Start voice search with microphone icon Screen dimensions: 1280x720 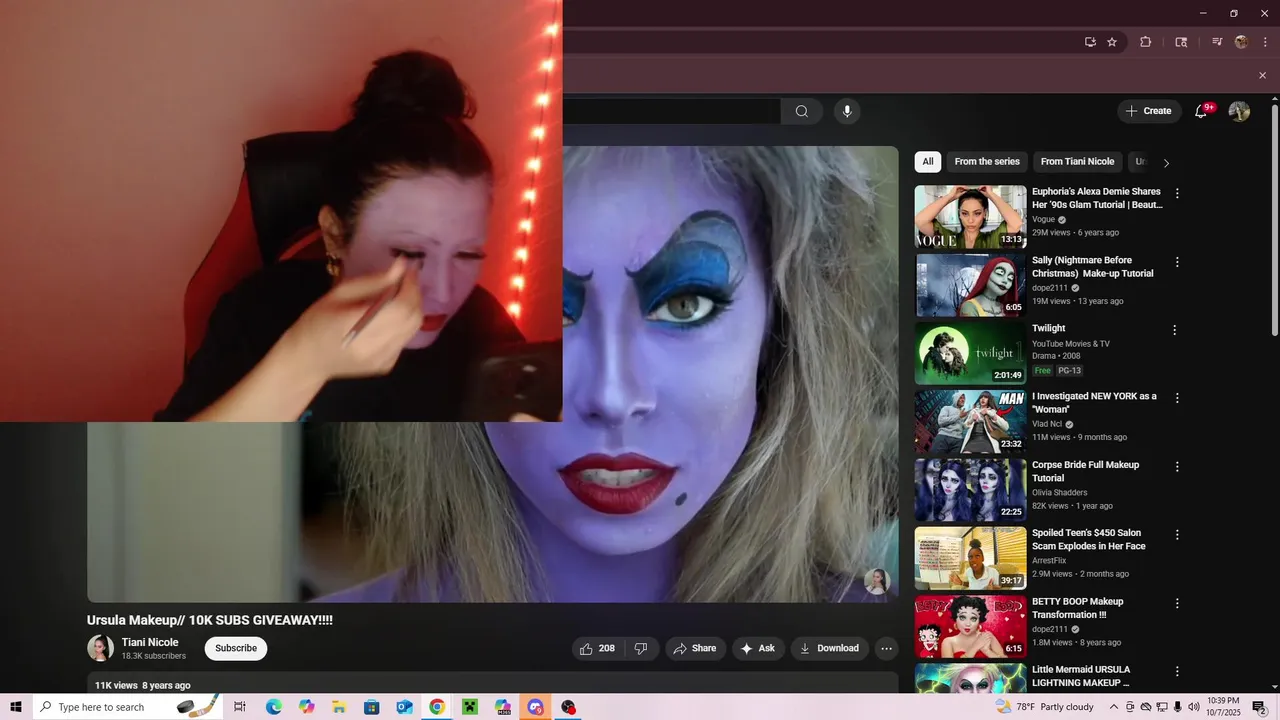[x=847, y=111]
